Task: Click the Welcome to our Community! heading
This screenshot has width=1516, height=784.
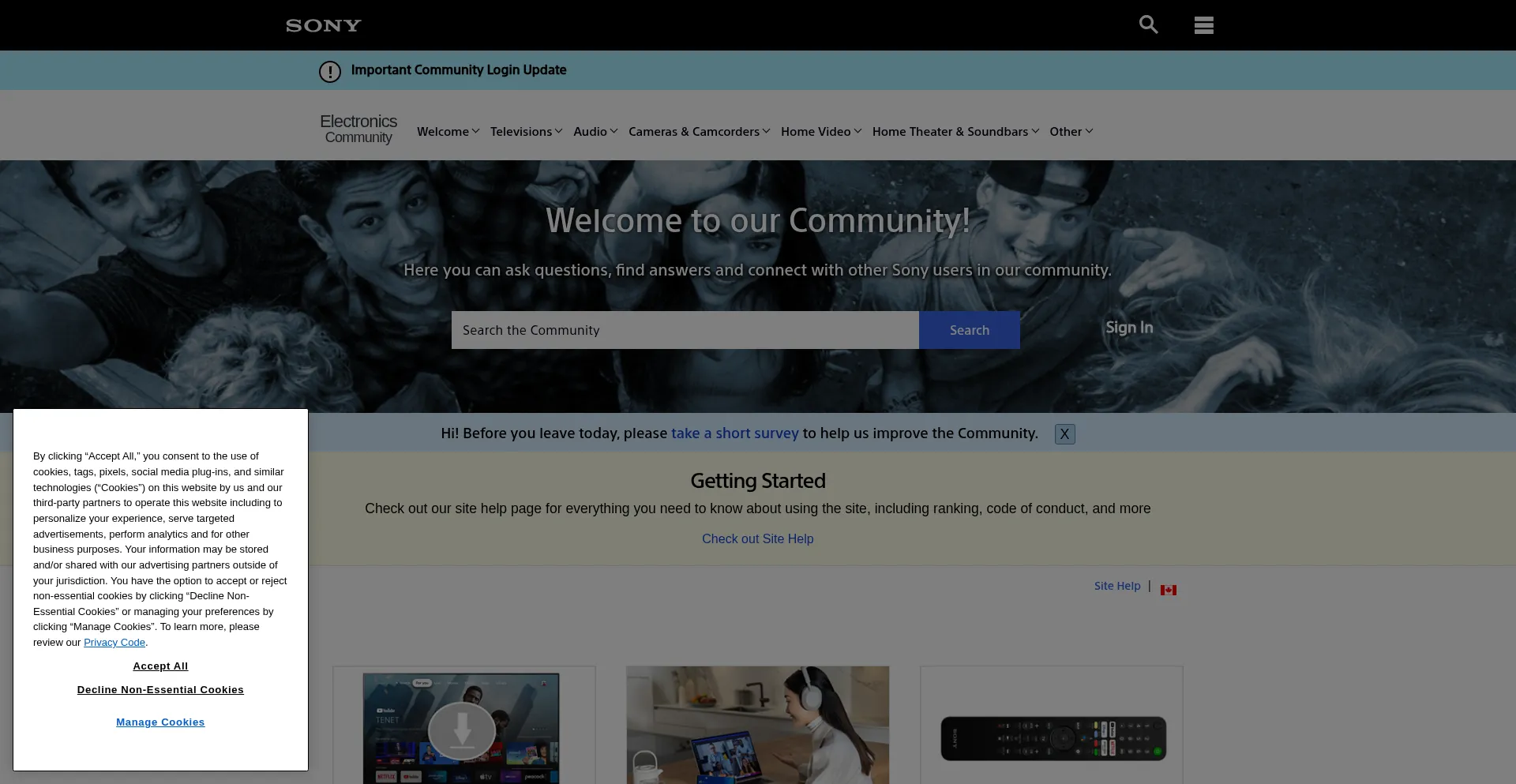Action: tap(757, 220)
